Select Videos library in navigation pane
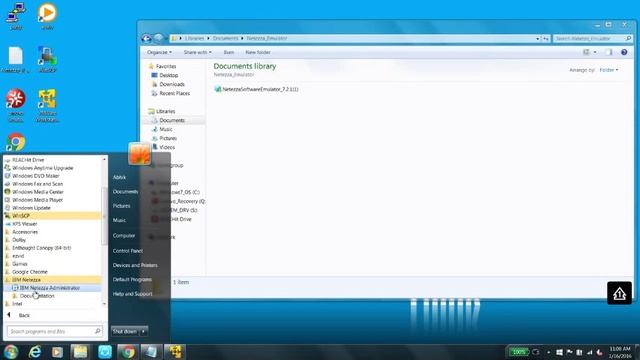 (167, 147)
